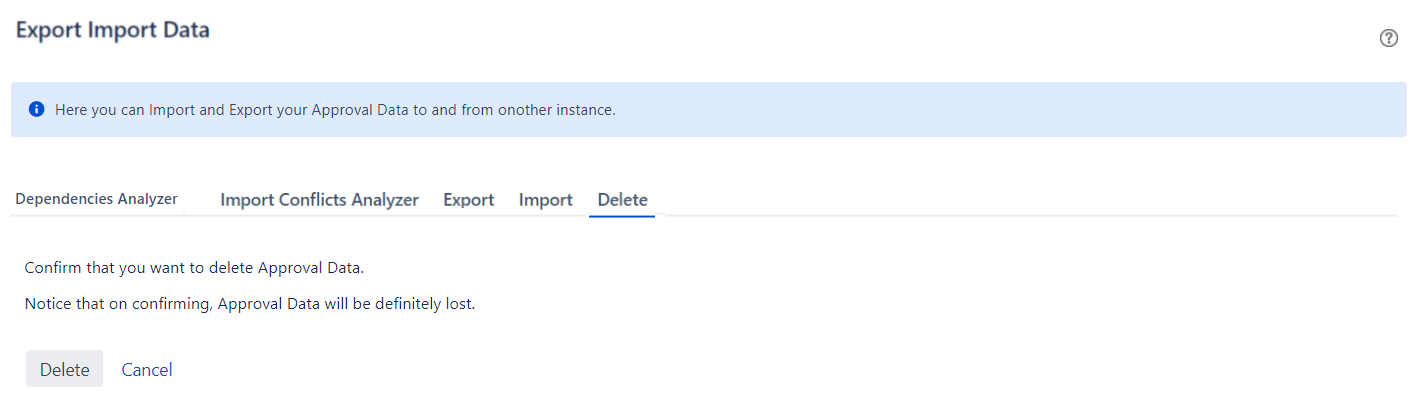This screenshot has width=1418, height=404.
Task: Select the active Delete tab
Action: (622, 200)
